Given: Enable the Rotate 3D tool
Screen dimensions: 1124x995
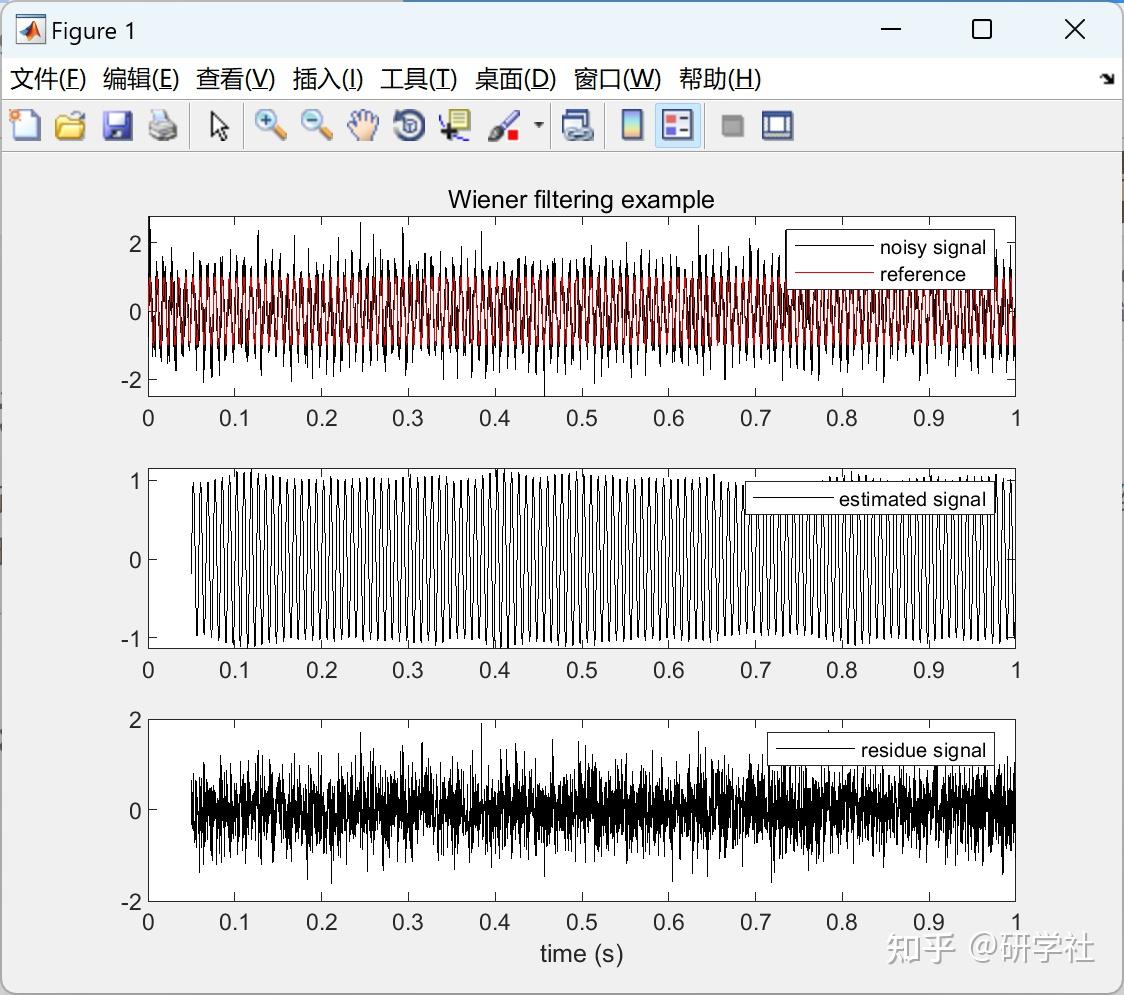Looking at the screenshot, I should [409, 125].
